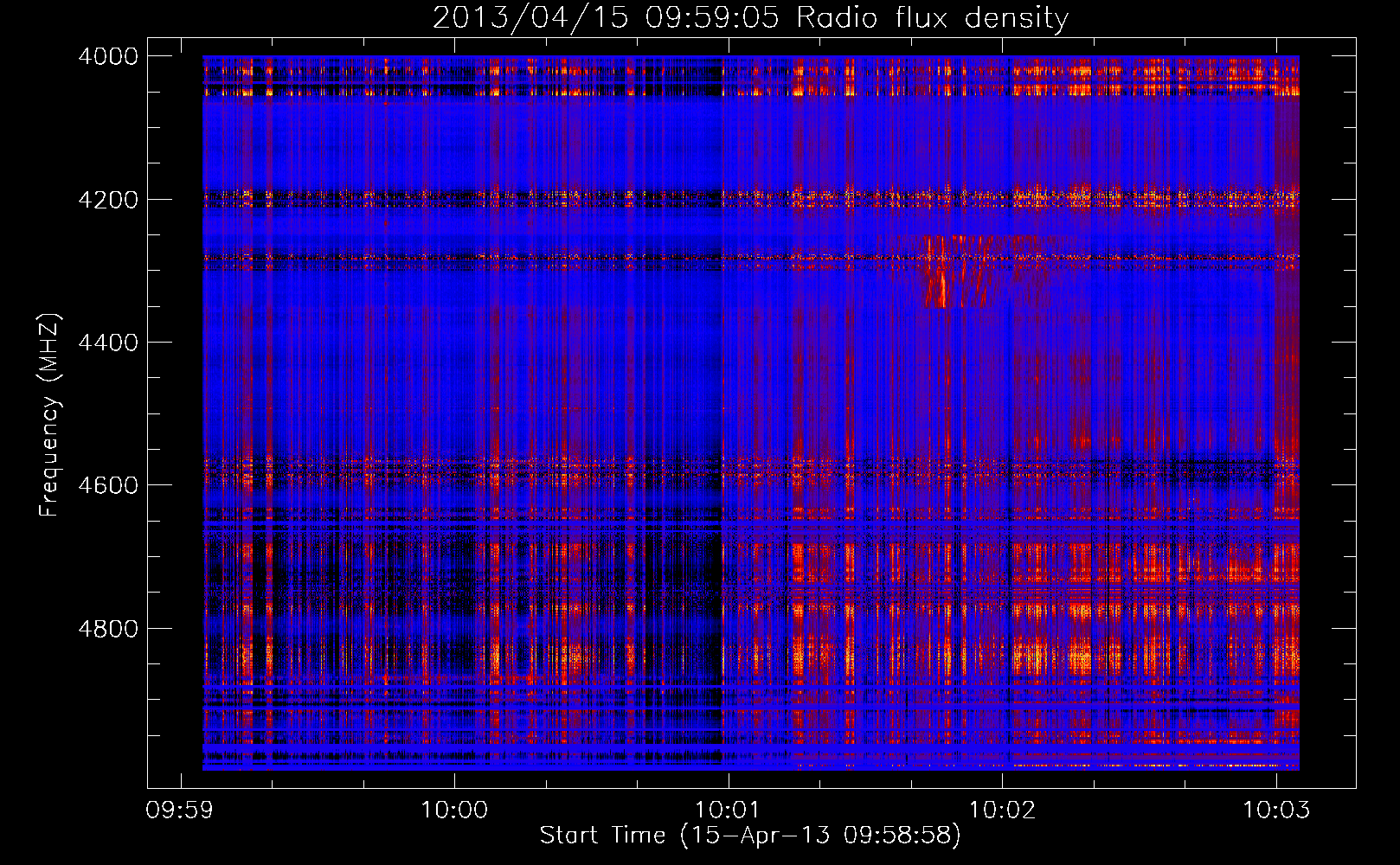1400x865 pixels.
Task: Click the '4600' frequency axis label
Action: click(x=108, y=485)
